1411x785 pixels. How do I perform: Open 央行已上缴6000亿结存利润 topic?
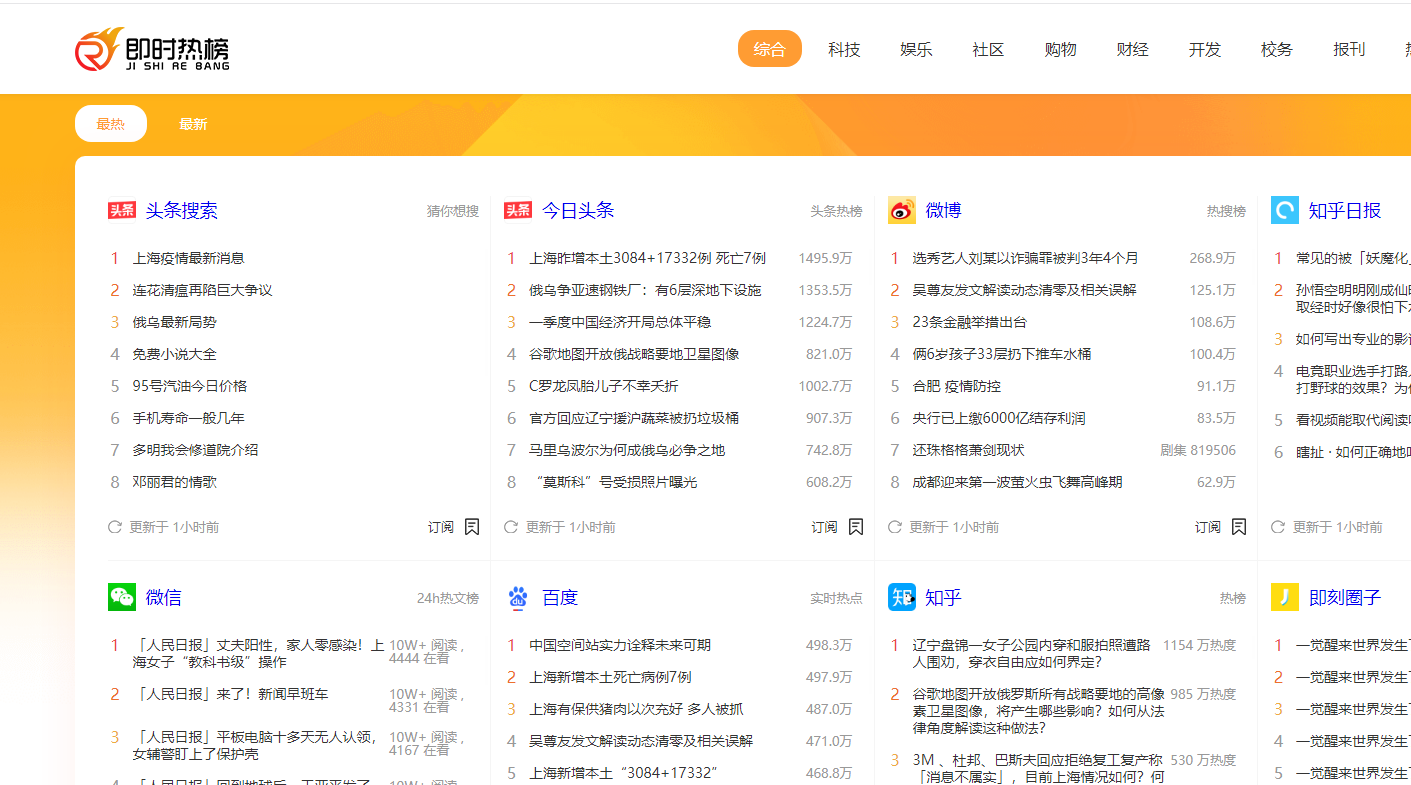tap(999, 418)
